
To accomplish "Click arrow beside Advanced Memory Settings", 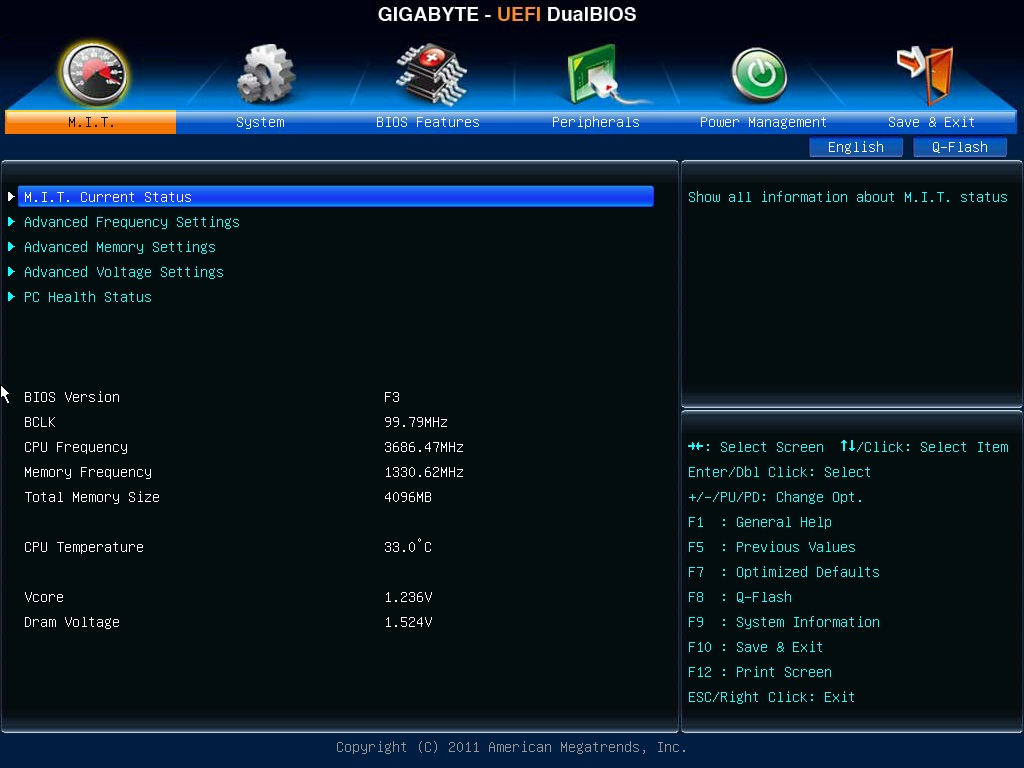I will tap(11, 247).
